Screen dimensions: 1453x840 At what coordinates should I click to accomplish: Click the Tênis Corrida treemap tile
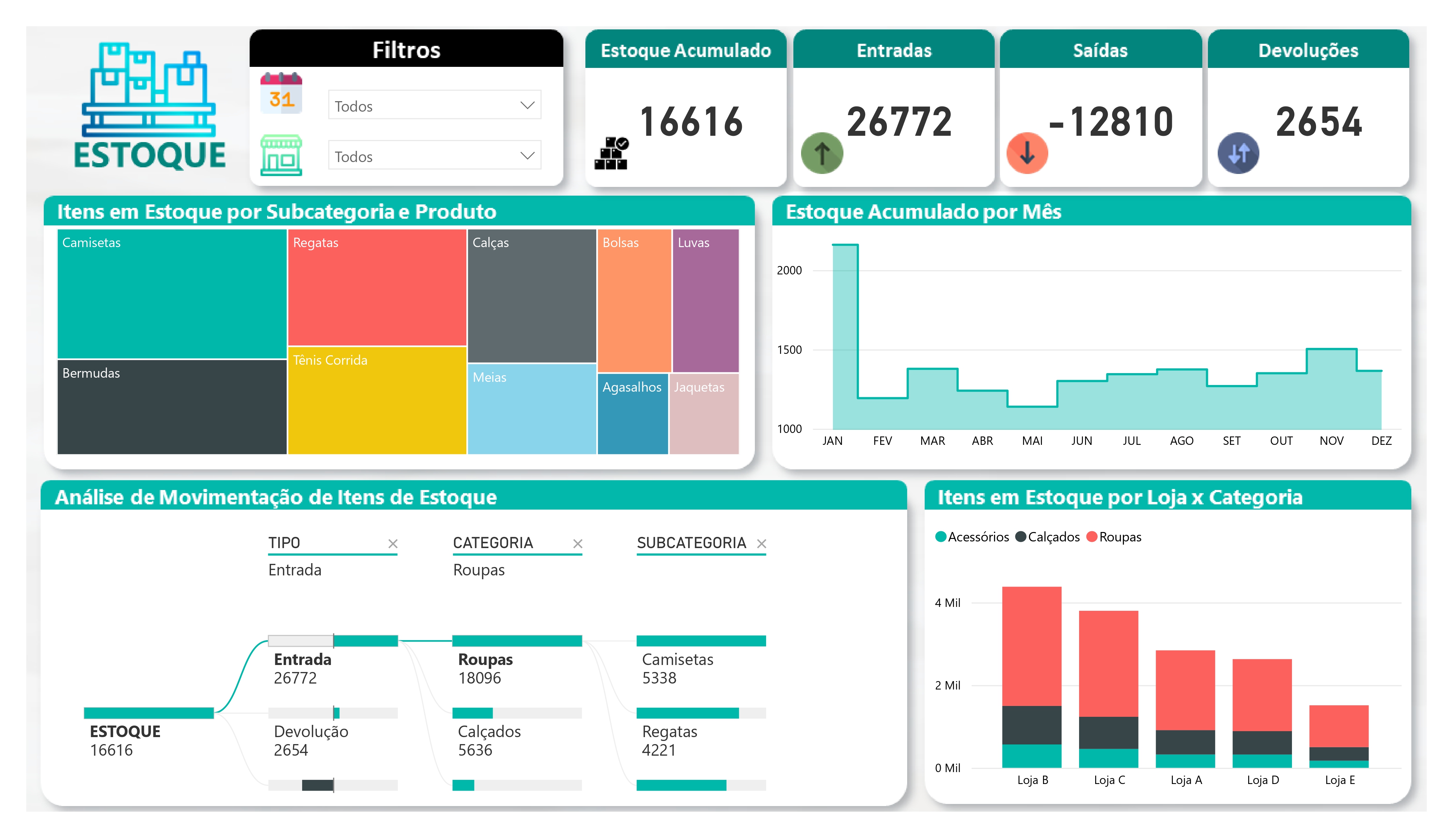[x=376, y=401]
